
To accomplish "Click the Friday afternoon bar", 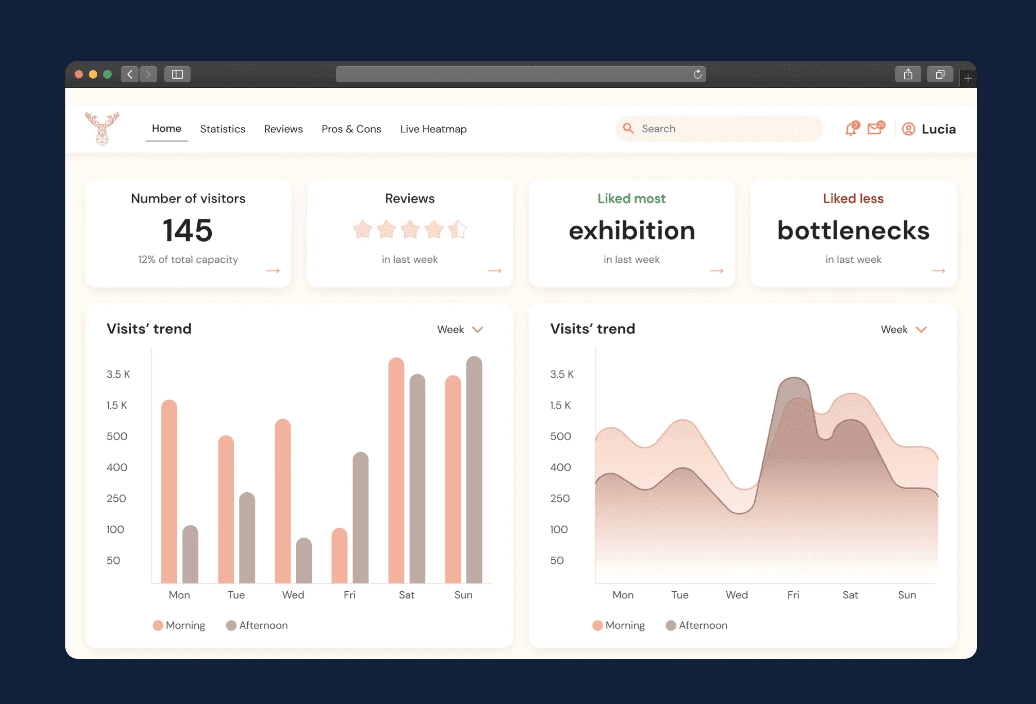I will tap(361, 518).
